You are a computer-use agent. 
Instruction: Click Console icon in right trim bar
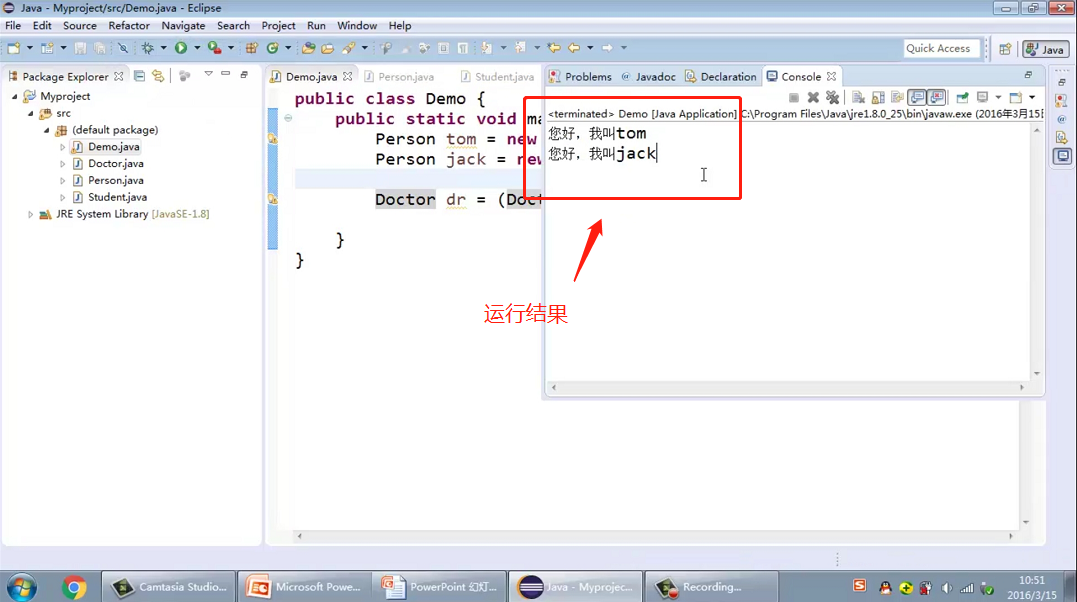click(x=1063, y=156)
